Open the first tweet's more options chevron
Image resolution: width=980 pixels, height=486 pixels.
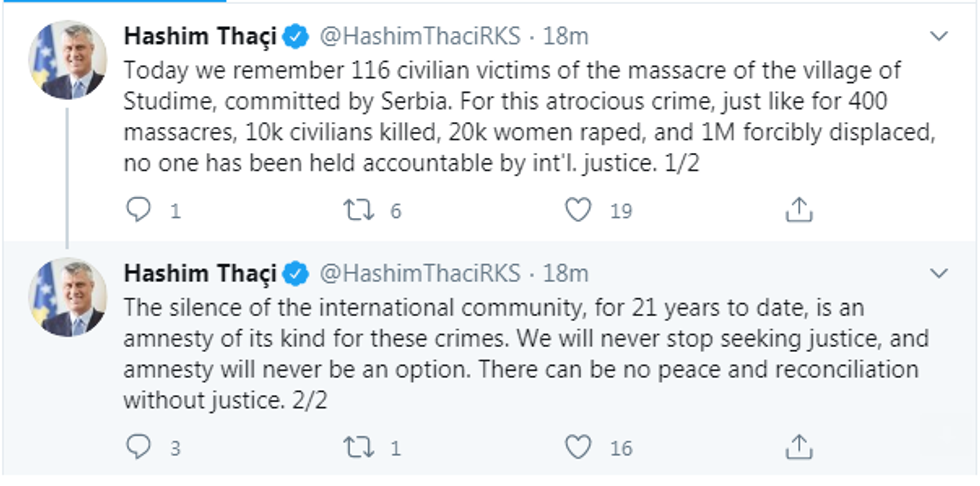(x=939, y=37)
